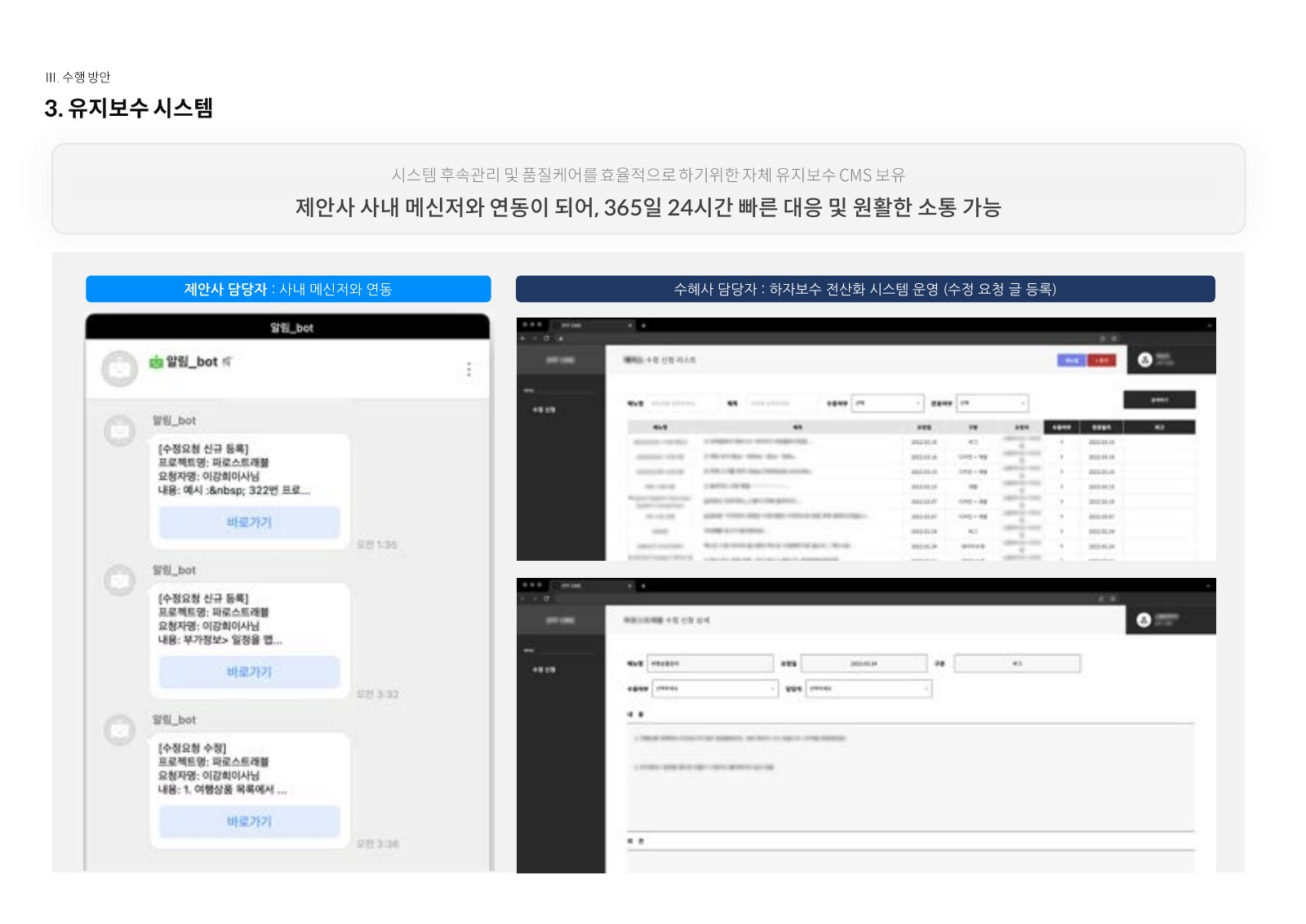Screen dimensions: 1306x924
Task: Select the sidebar menu item in 상세 window
Action: pos(544,669)
